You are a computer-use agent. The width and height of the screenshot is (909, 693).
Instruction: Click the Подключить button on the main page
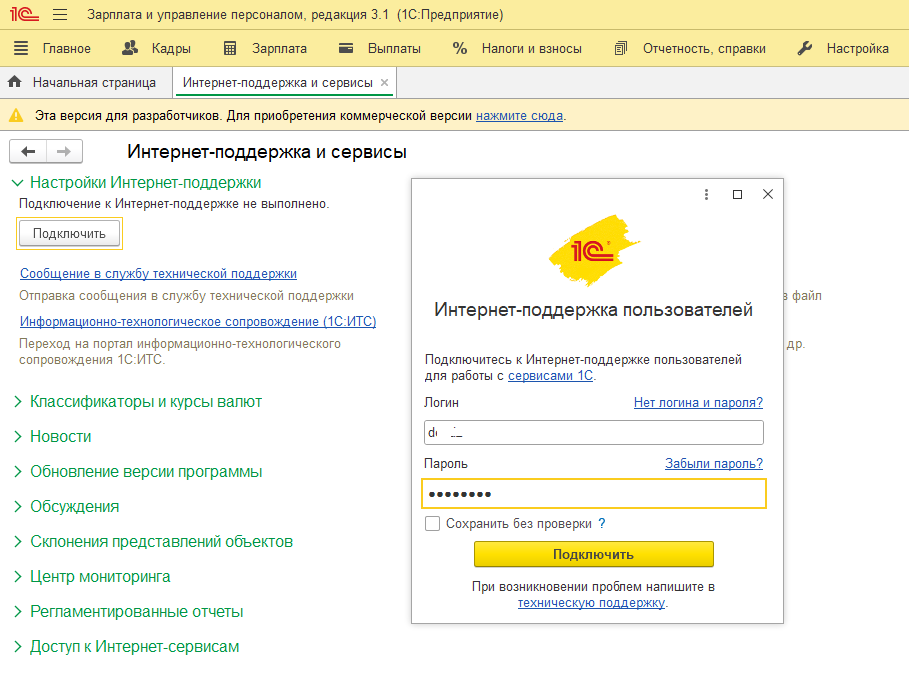coord(70,234)
